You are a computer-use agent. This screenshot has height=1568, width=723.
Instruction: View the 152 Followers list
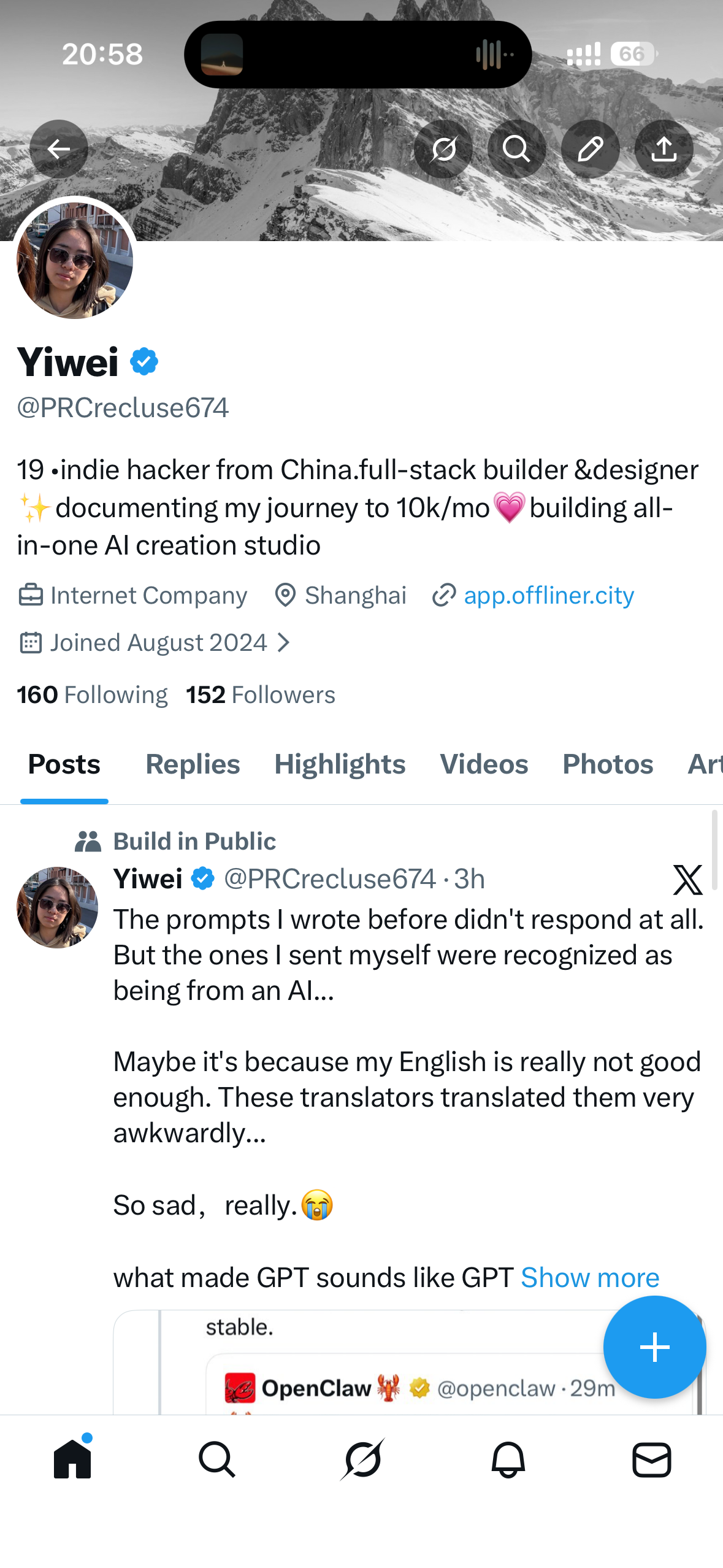point(261,695)
